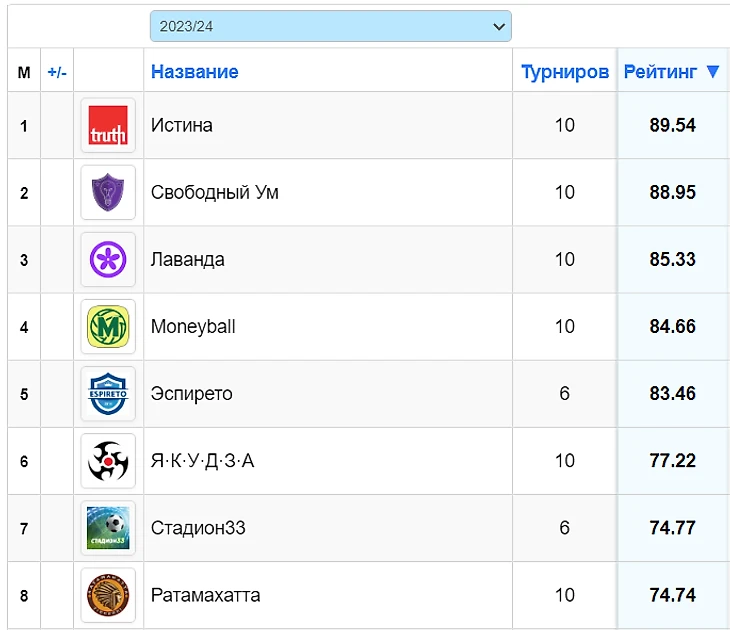Open the Истина team name
The height and width of the screenshot is (630, 730).
coord(181,125)
